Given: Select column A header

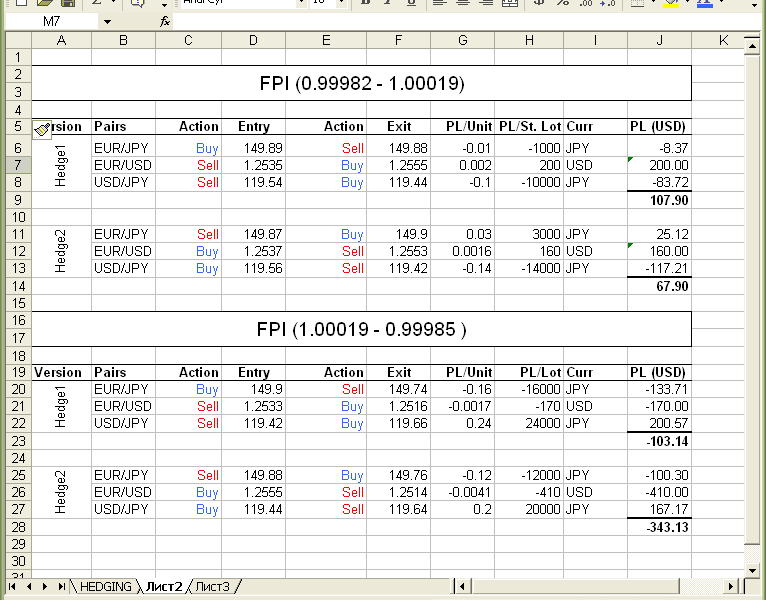Looking at the screenshot, I should pos(62,41).
